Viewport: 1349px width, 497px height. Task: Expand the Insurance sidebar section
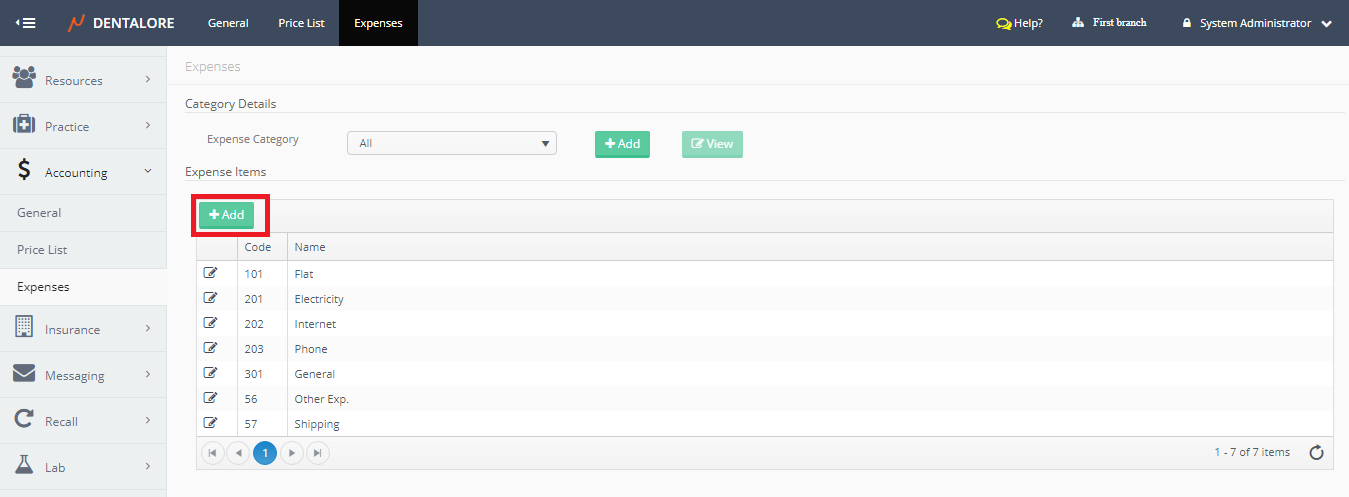tap(83, 329)
